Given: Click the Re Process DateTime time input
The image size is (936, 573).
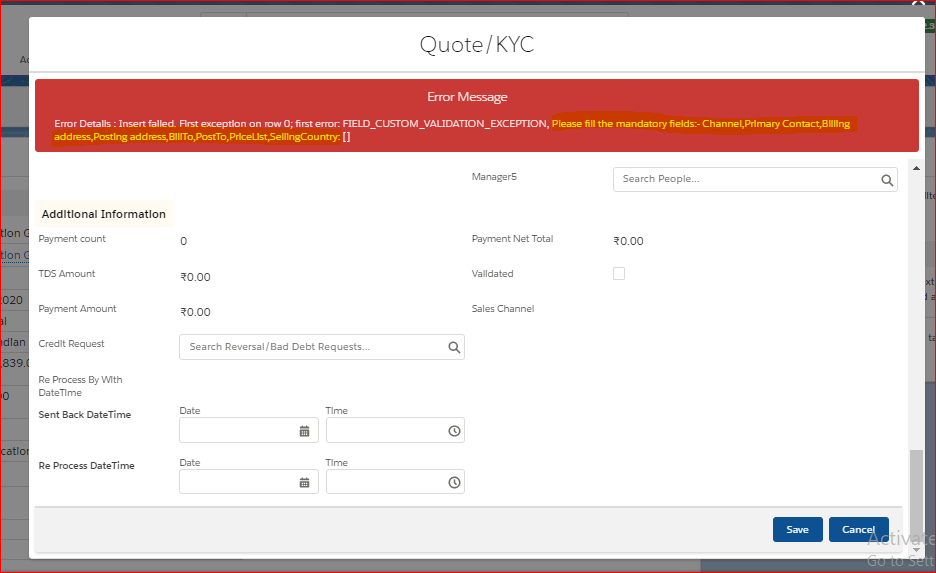Looking at the screenshot, I should point(395,482).
